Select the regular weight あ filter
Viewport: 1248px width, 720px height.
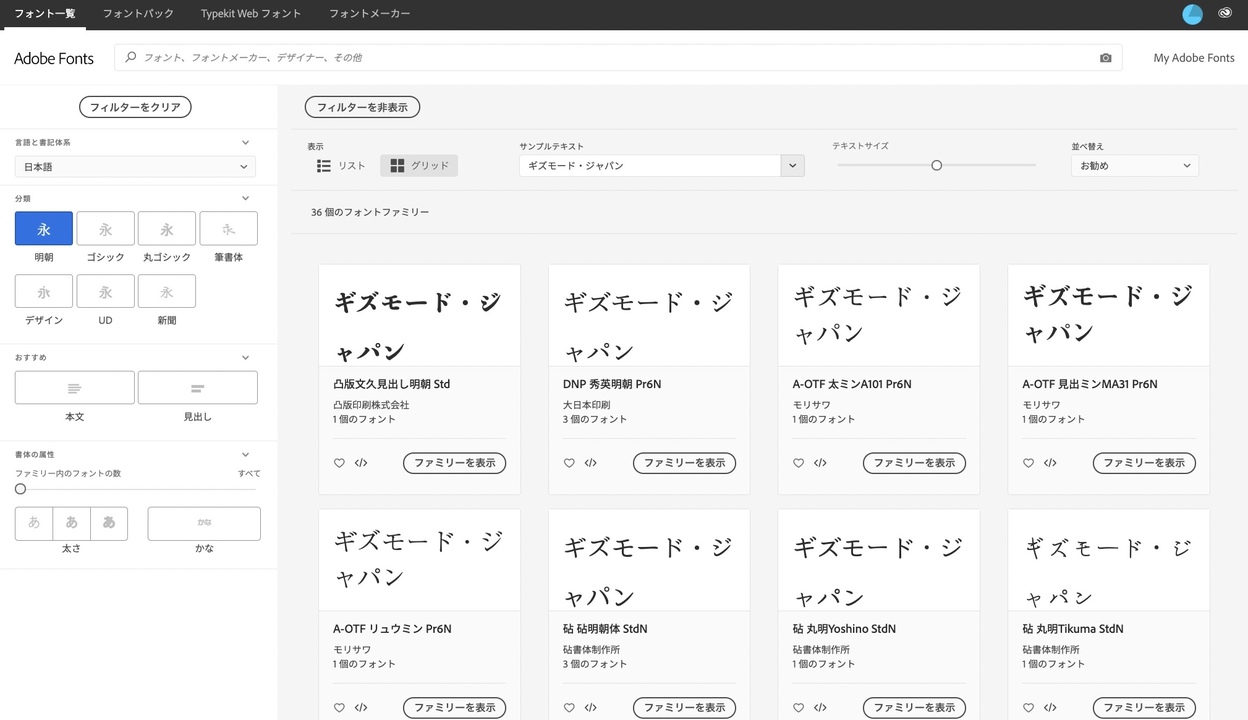point(71,523)
